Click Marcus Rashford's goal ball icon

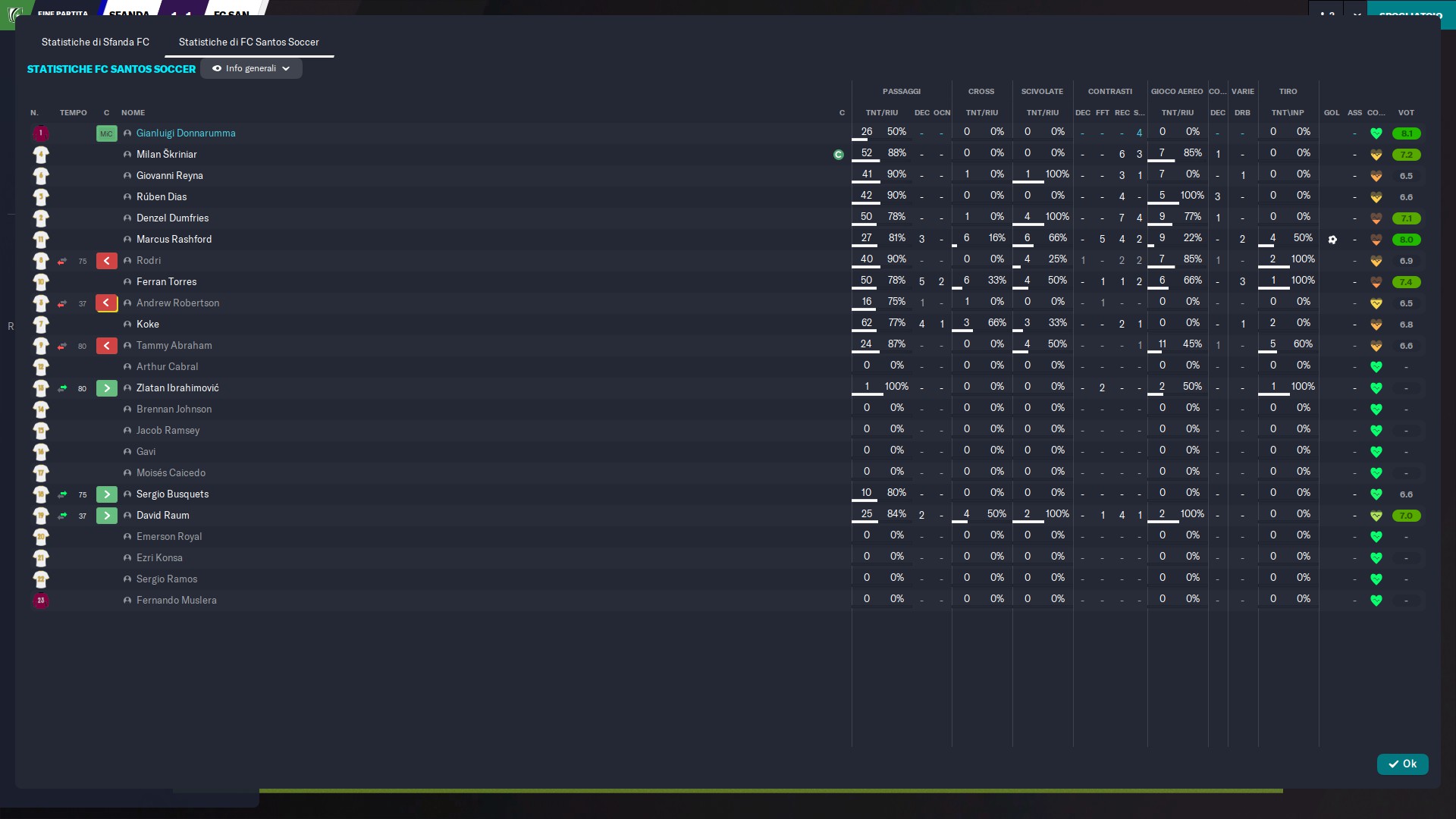[x=1332, y=240]
